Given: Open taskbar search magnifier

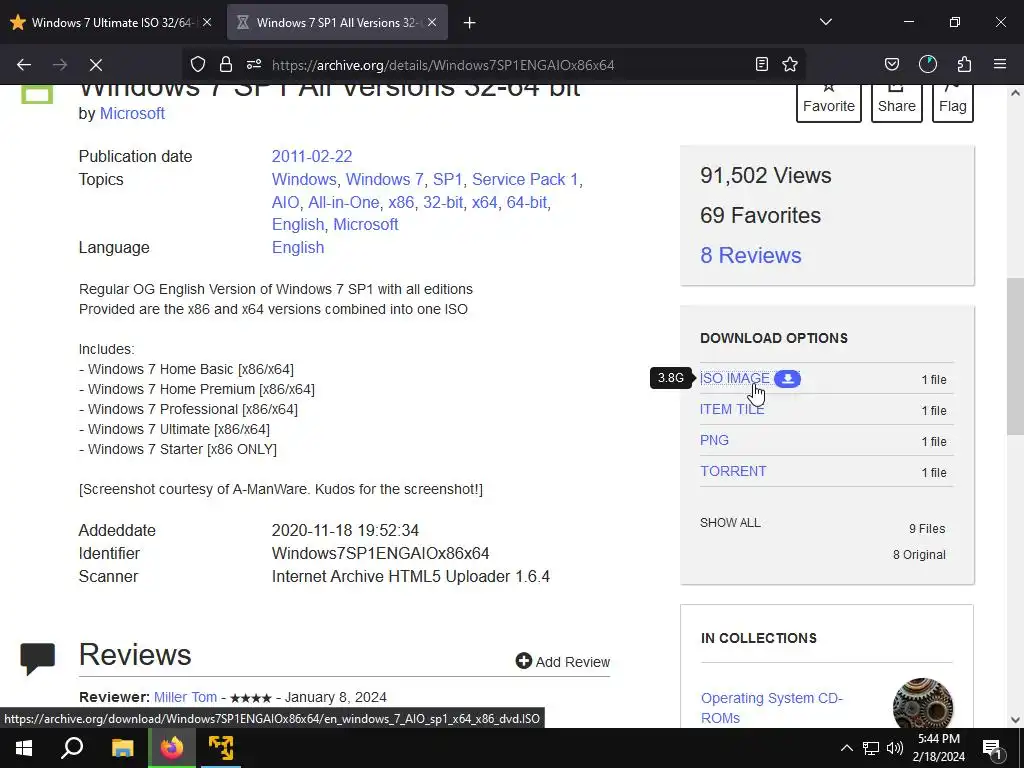Looking at the screenshot, I should 72,748.
